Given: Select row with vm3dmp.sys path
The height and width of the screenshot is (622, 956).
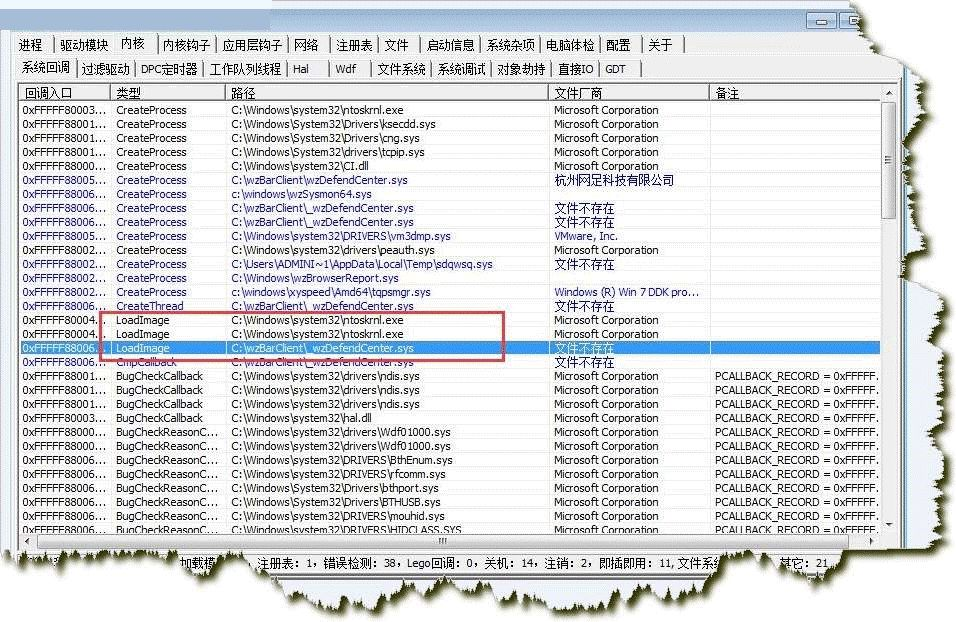Looking at the screenshot, I should [x=449, y=237].
